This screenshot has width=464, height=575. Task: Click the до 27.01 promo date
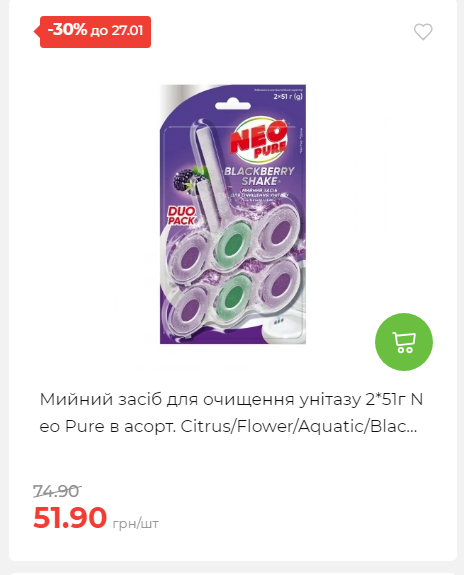(x=117, y=31)
